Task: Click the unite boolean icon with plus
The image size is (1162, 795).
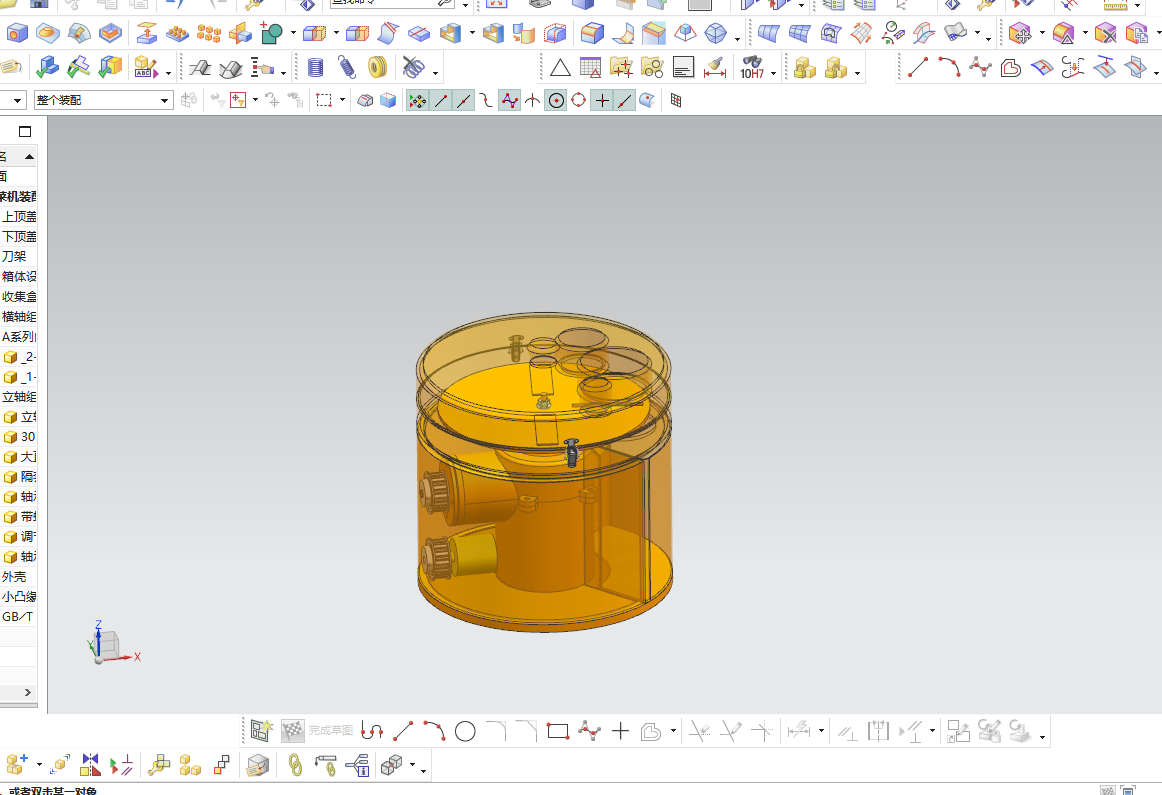Action: pyautogui.click(x=272, y=33)
